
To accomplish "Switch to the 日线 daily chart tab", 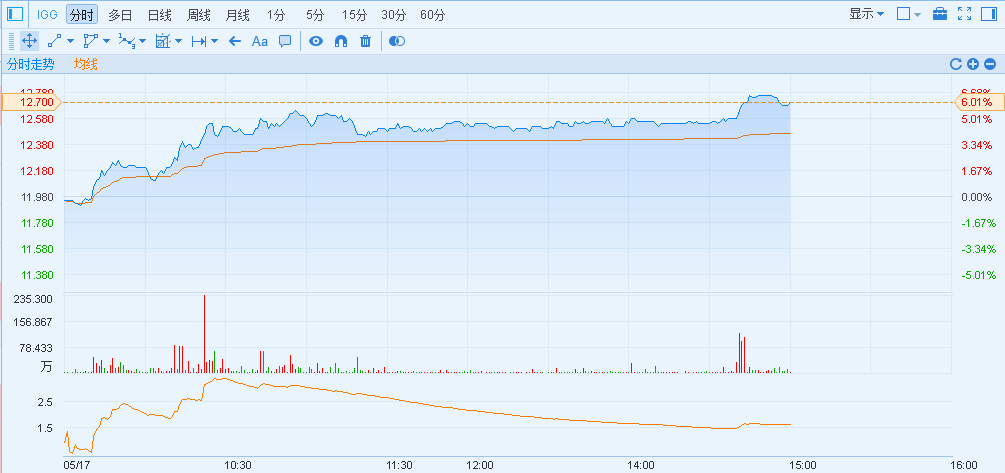I will coord(160,14).
